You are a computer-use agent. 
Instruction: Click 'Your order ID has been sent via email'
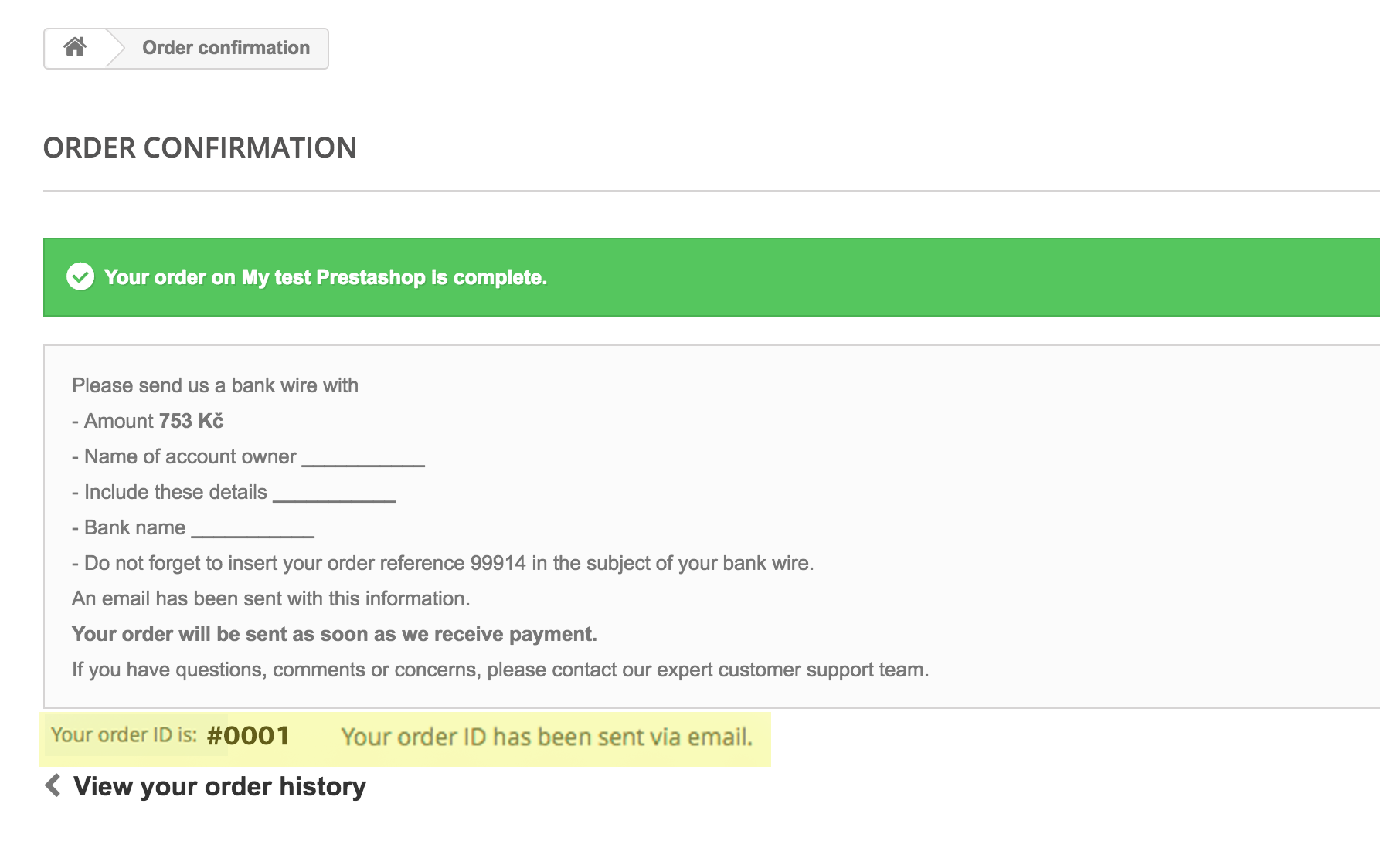click(546, 737)
